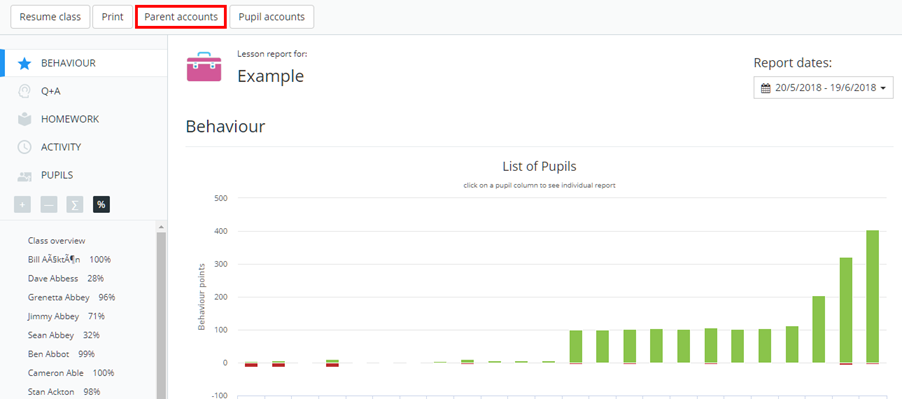Click the Q+A head icon

(x=24, y=91)
